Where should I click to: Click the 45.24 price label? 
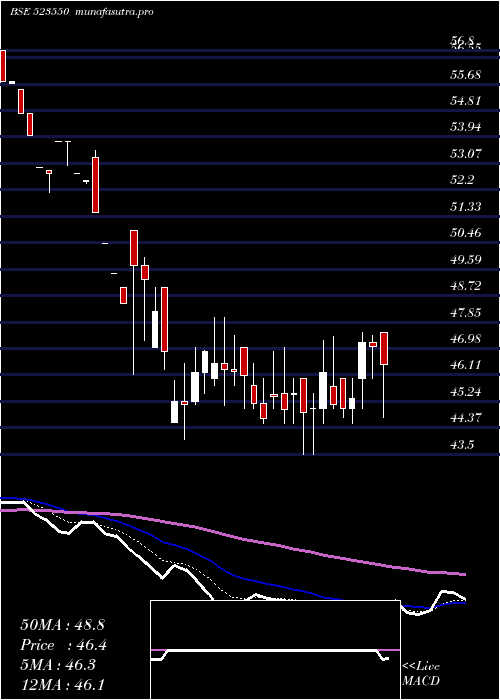(x=466, y=392)
